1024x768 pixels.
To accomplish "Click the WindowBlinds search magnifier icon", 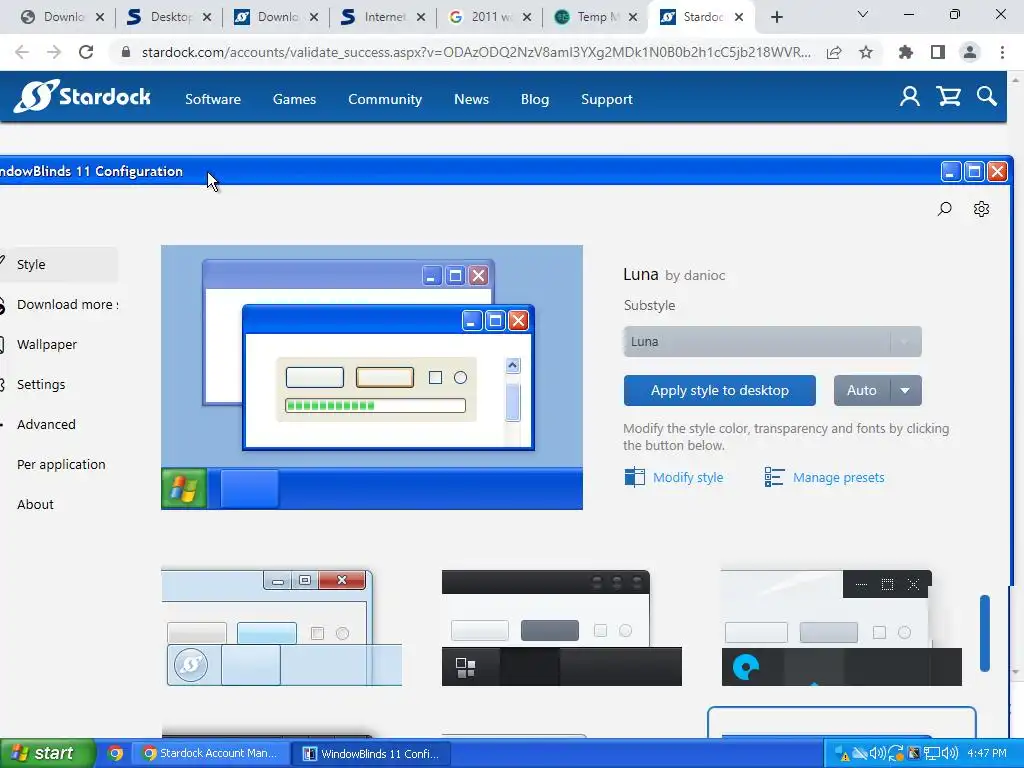I will pos(944,209).
